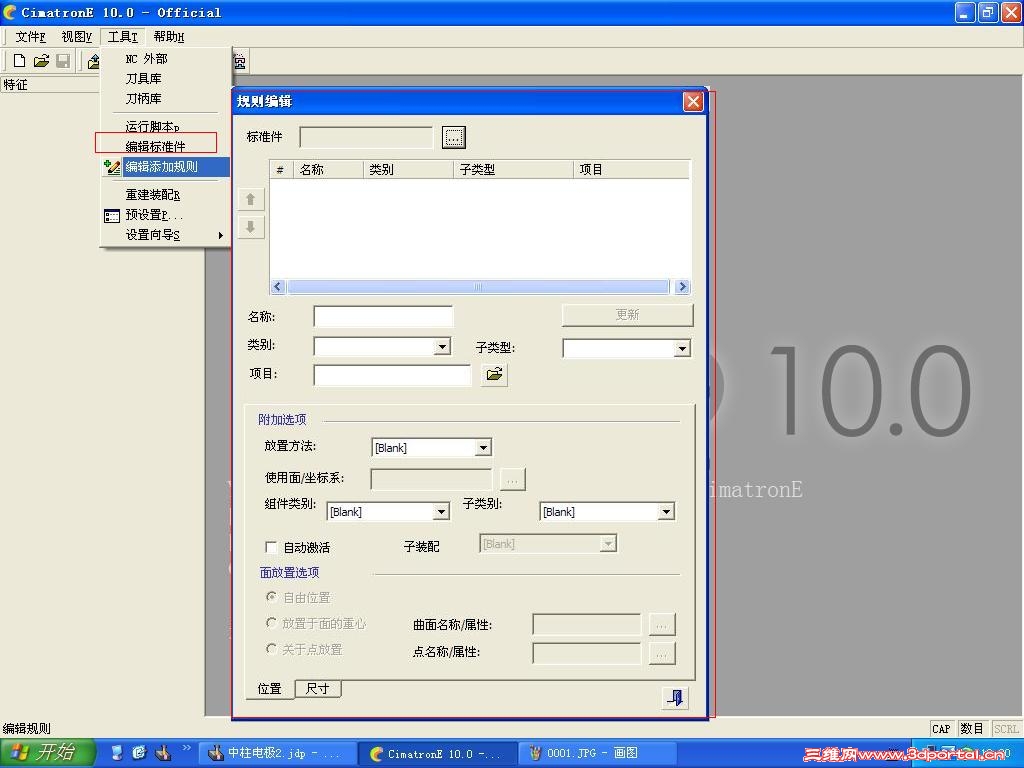Open the 放置方法 dropdown
This screenshot has width=1024, height=768.
(x=483, y=448)
